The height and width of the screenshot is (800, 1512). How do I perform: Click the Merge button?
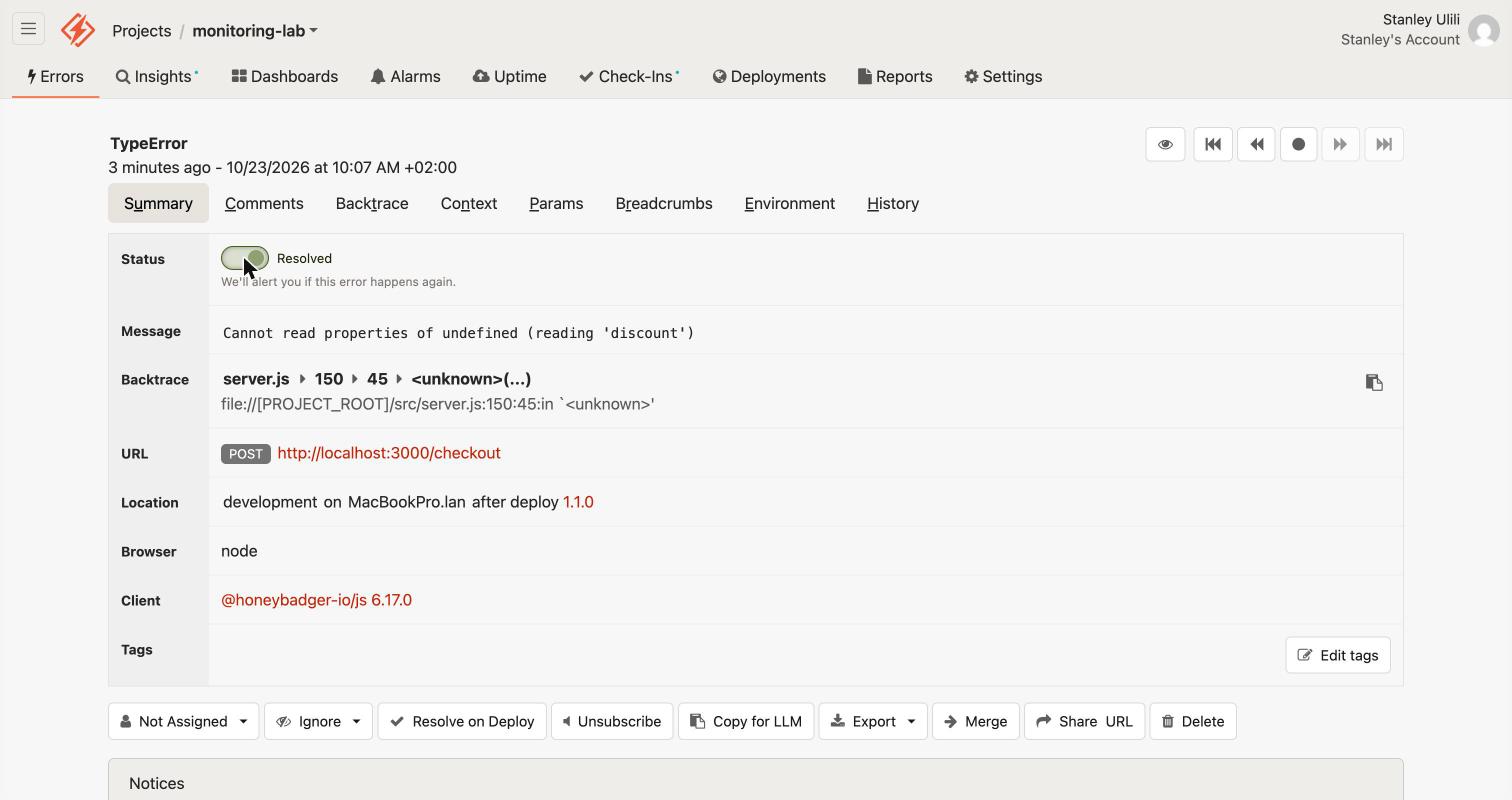[976, 721]
